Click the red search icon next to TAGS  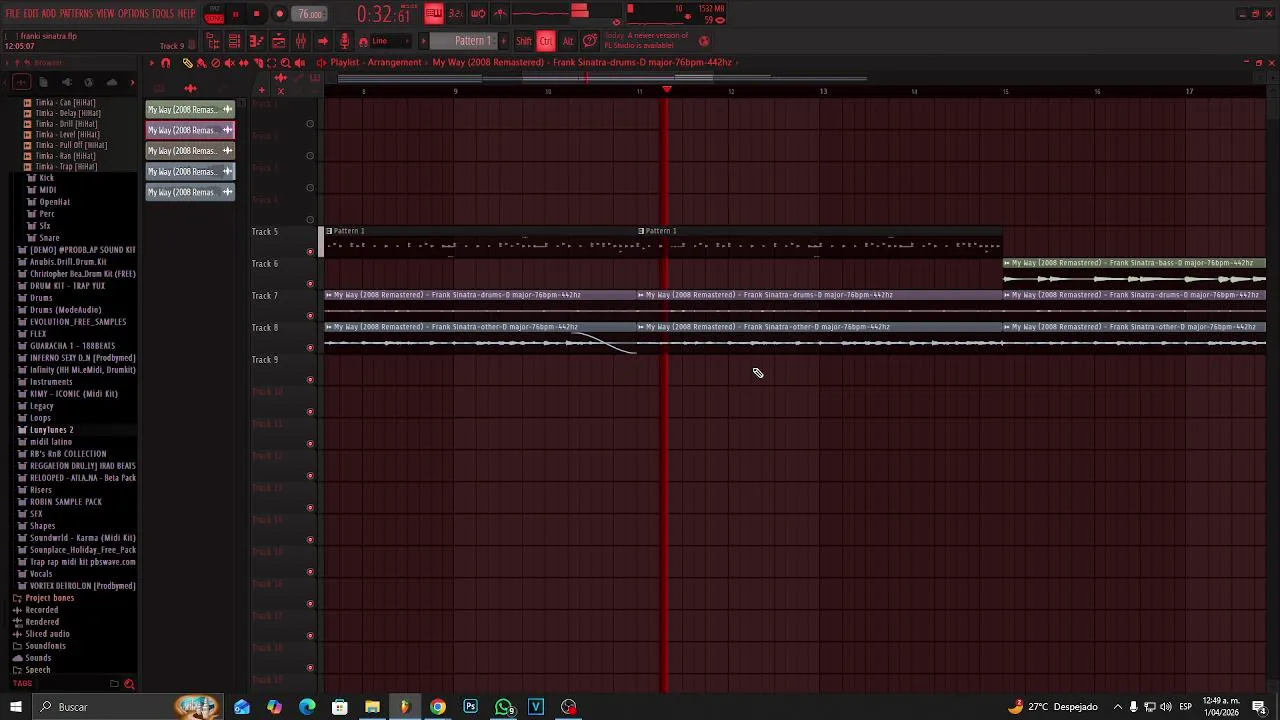tap(129, 684)
